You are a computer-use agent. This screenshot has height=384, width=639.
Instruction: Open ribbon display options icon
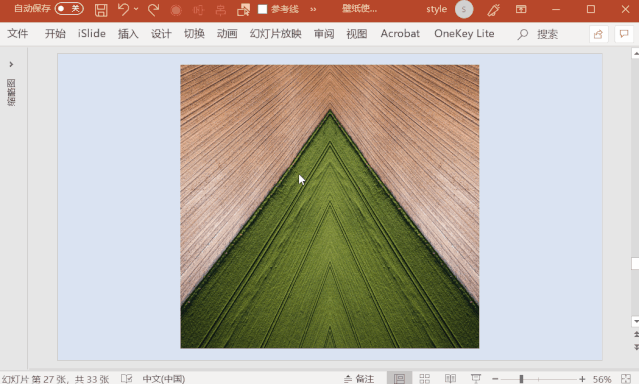(521, 9)
